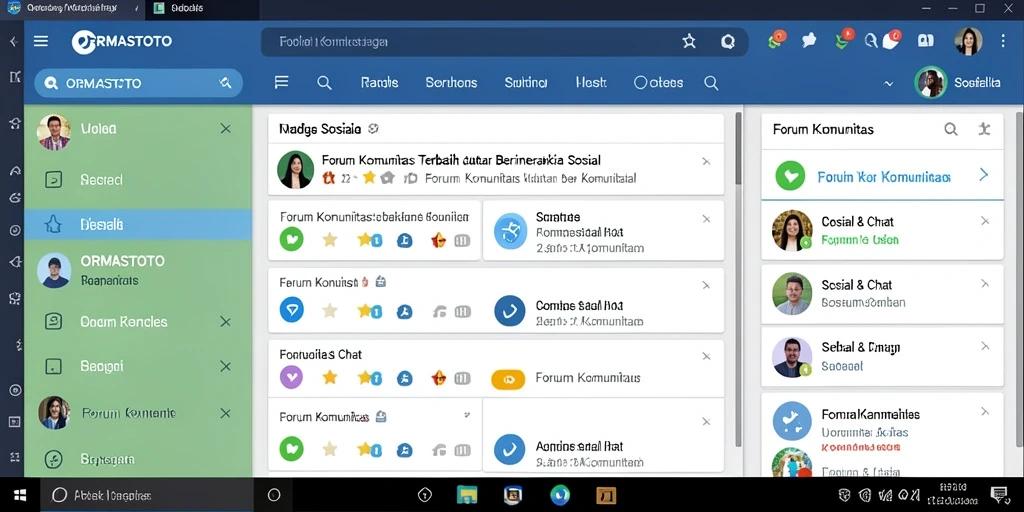The image size is (1024, 512).
Task: Expand the small chevron in Forum Komunikas card
Action: pyautogui.click(x=467, y=415)
